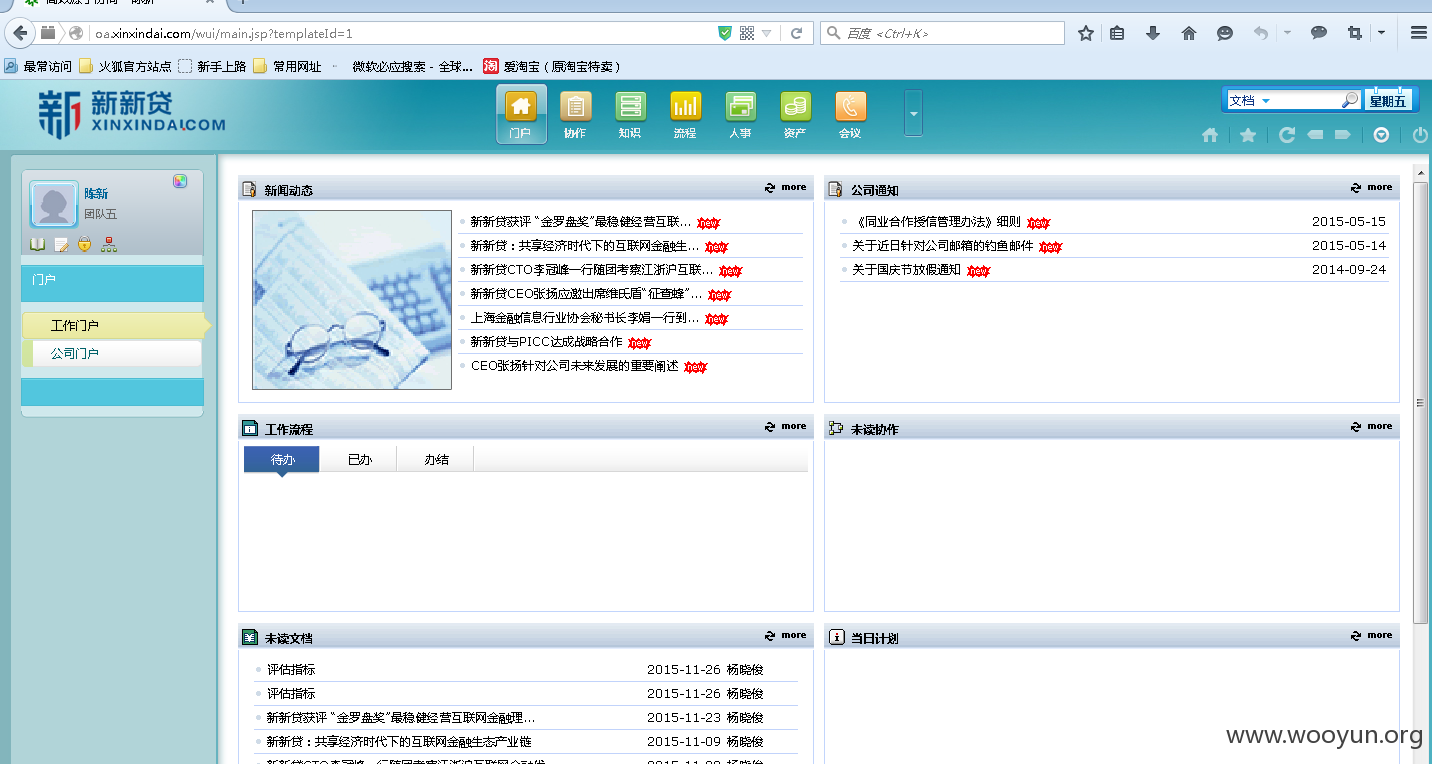Image resolution: width=1432 pixels, height=764 pixels.
Task: Switch to the 待办 tab
Action: 282,459
